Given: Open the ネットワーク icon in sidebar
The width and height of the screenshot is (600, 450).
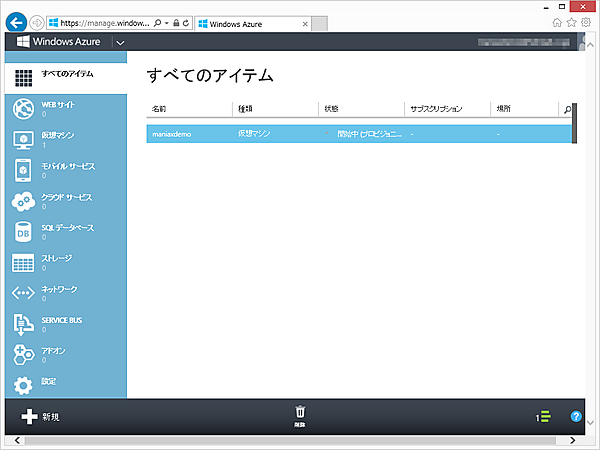Looking at the screenshot, I should 23,293.
